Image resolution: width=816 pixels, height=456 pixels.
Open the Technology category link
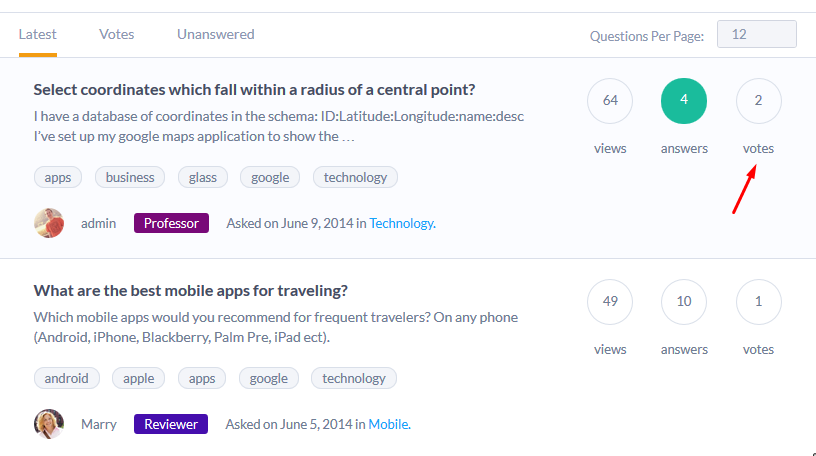pyautogui.click(x=401, y=223)
